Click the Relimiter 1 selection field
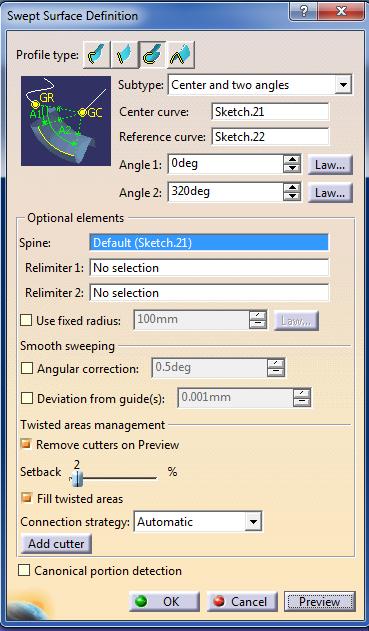 tap(209, 268)
